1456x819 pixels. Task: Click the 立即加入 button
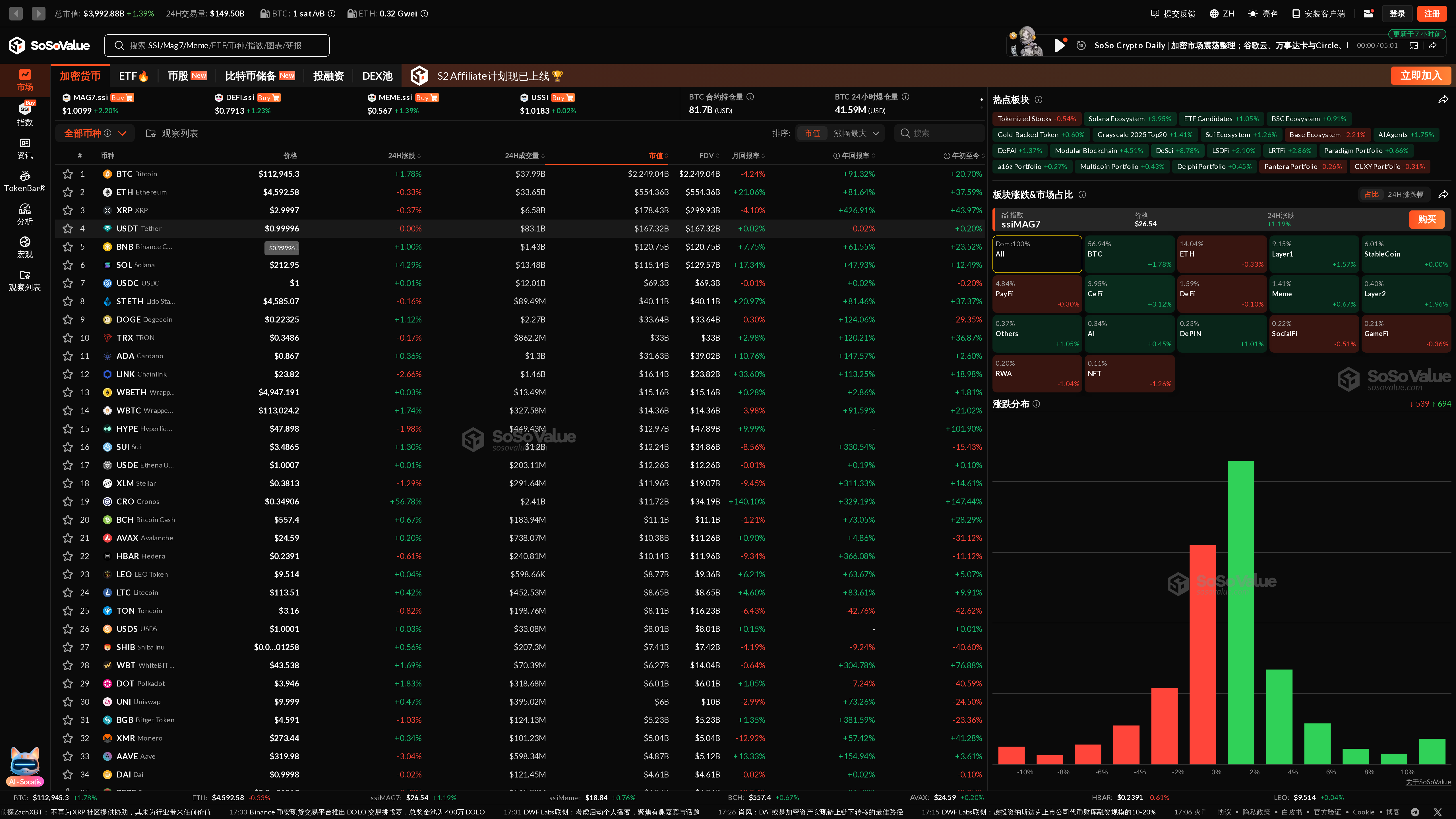tap(1420, 76)
